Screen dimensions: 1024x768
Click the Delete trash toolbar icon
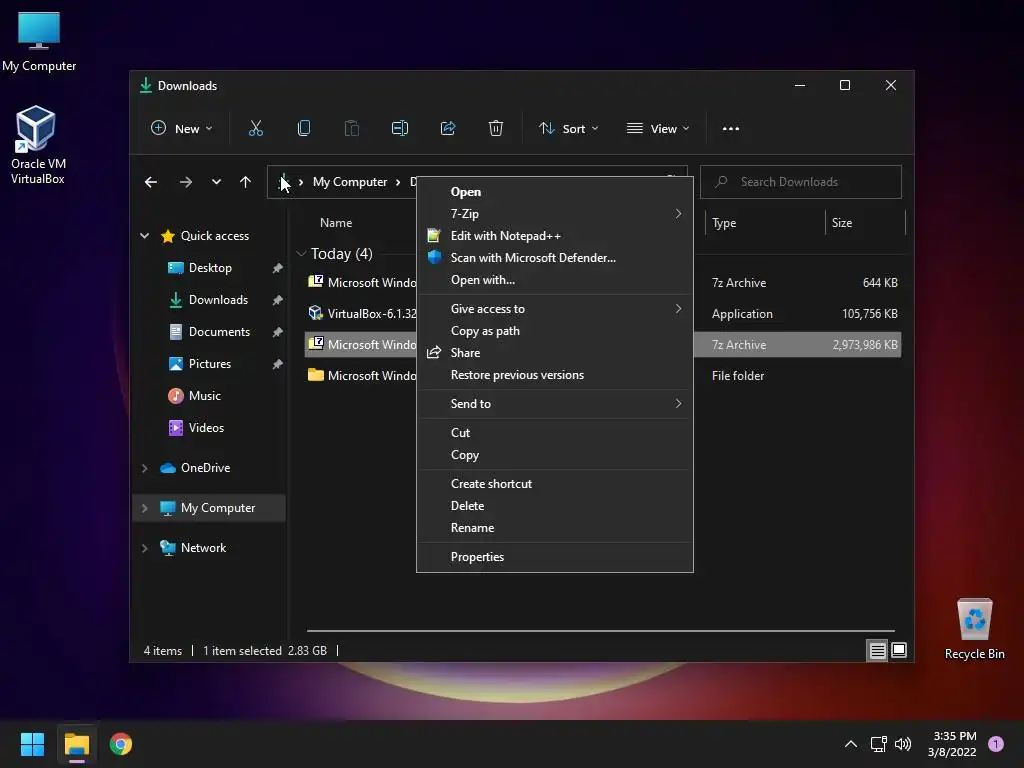pos(496,129)
